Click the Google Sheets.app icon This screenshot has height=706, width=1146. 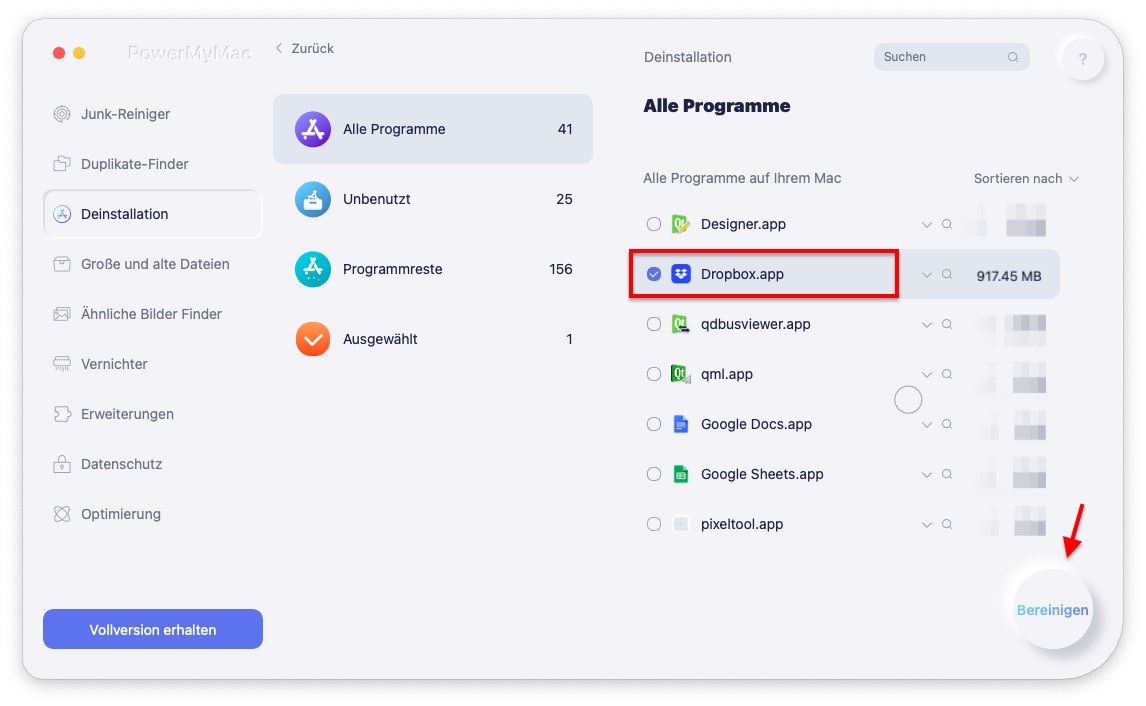click(x=680, y=474)
